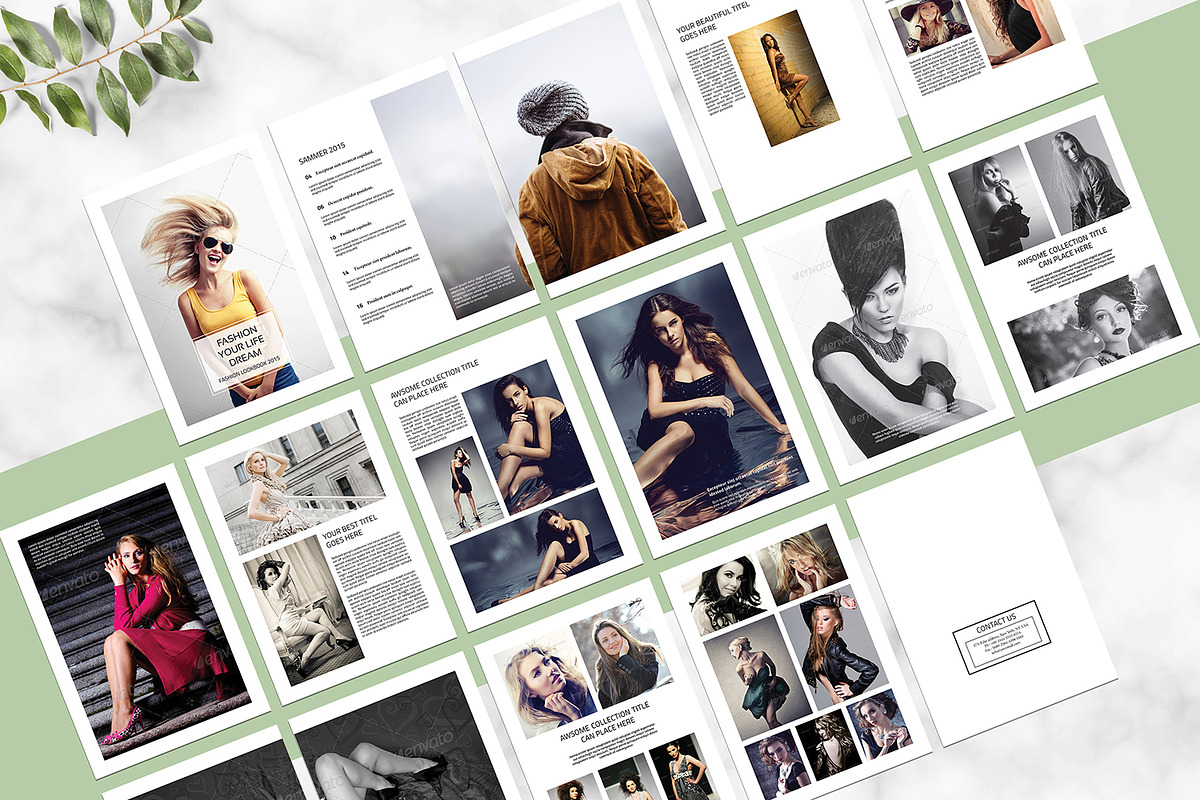
Task: Click the wide photo of woman sitting on dark floor
Action: (536, 549)
